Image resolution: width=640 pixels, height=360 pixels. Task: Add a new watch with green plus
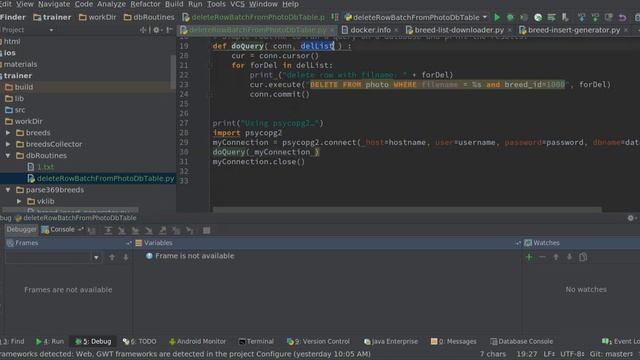pyautogui.click(x=529, y=257)
